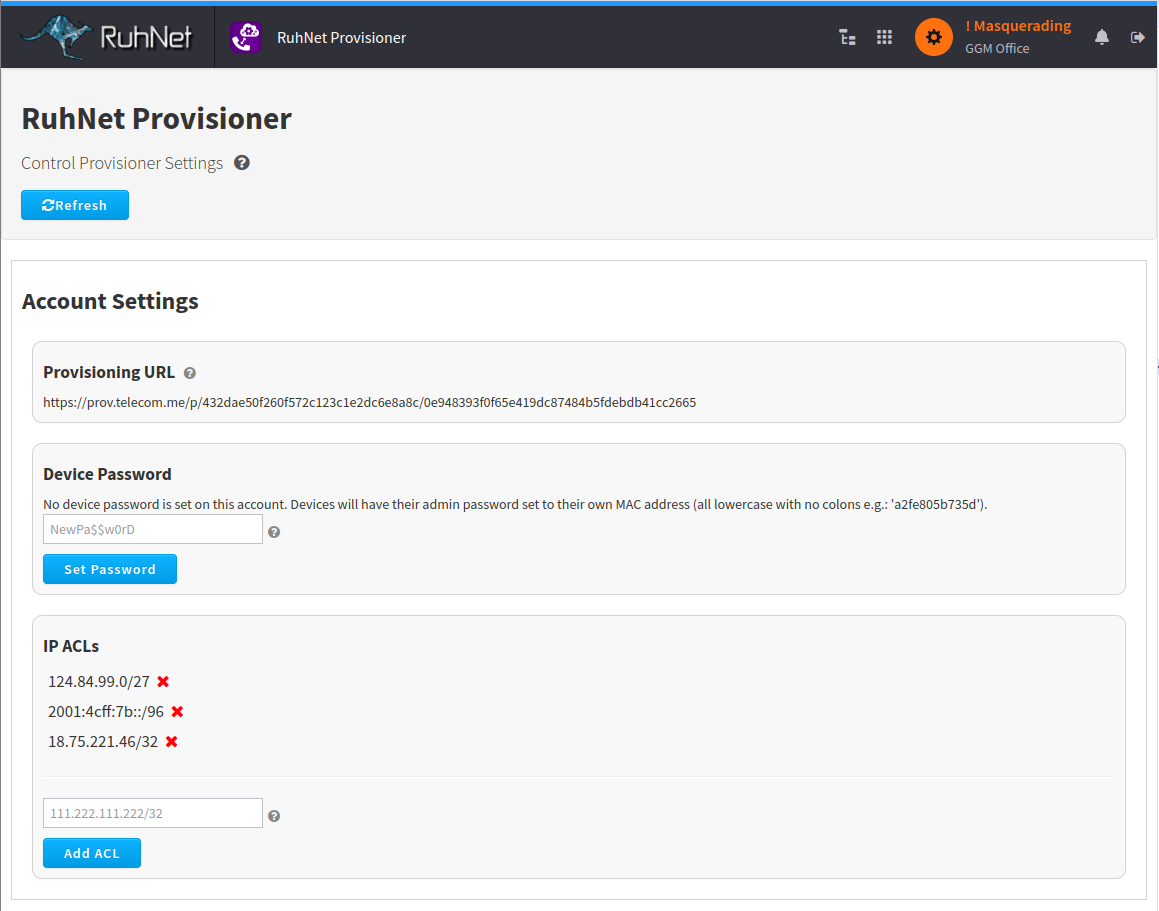This screenshot has width=1159, height=911.
Task: Click the orange gear account icon
Action: click(x=933, y=38)
